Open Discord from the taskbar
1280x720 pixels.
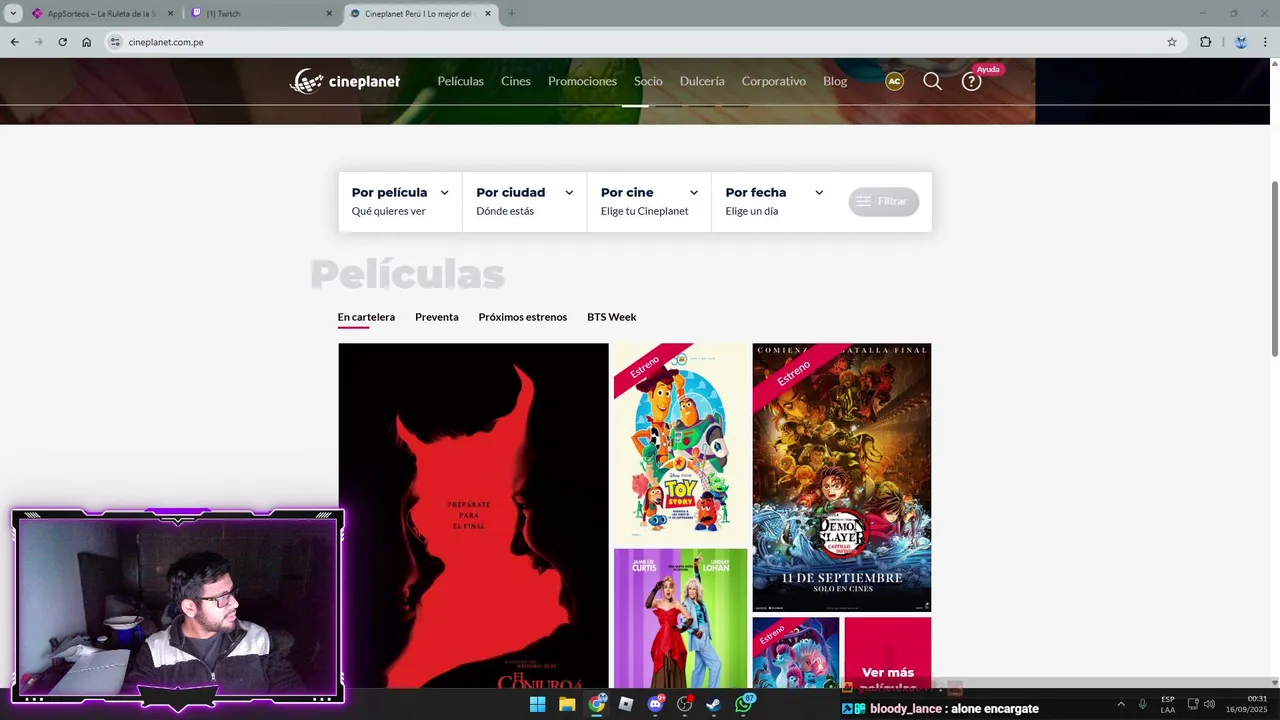pos(656,704)
